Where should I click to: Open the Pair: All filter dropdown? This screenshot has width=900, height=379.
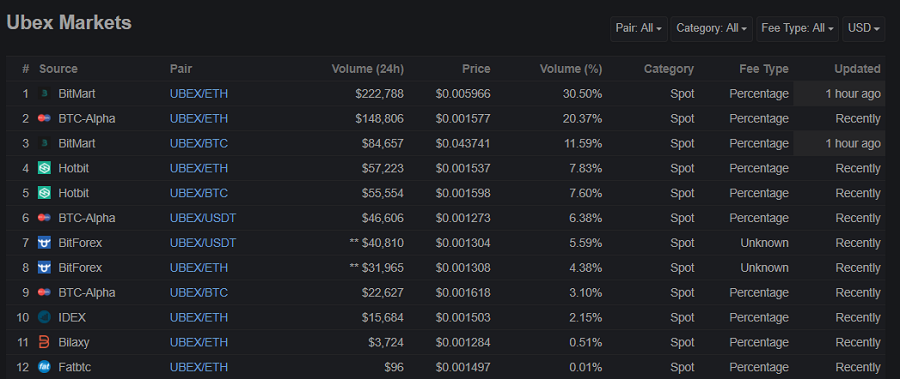tap(639, 28)
